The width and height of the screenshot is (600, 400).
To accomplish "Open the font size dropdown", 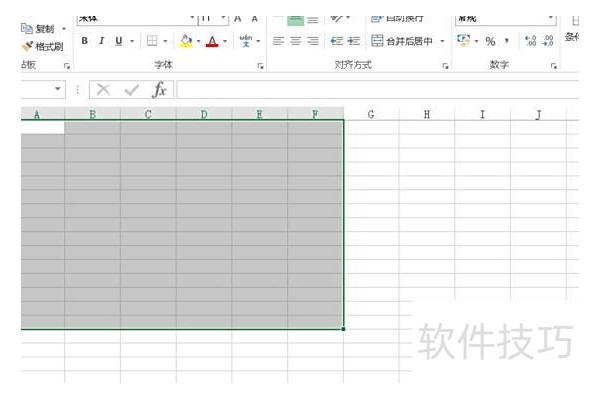I will [223, 18].
